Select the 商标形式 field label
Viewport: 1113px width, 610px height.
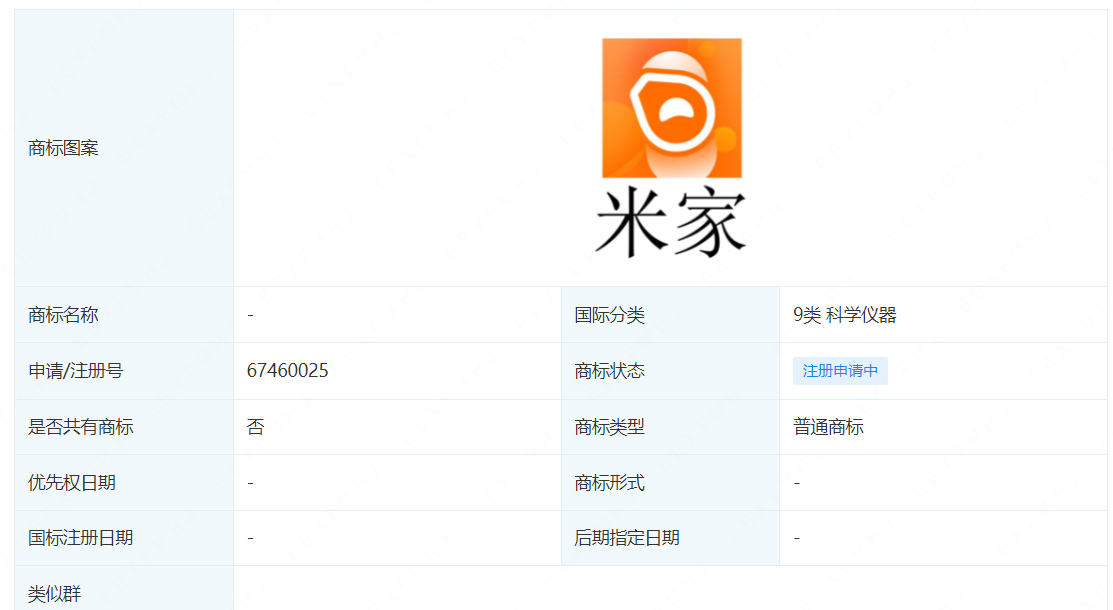click(609, 483)
